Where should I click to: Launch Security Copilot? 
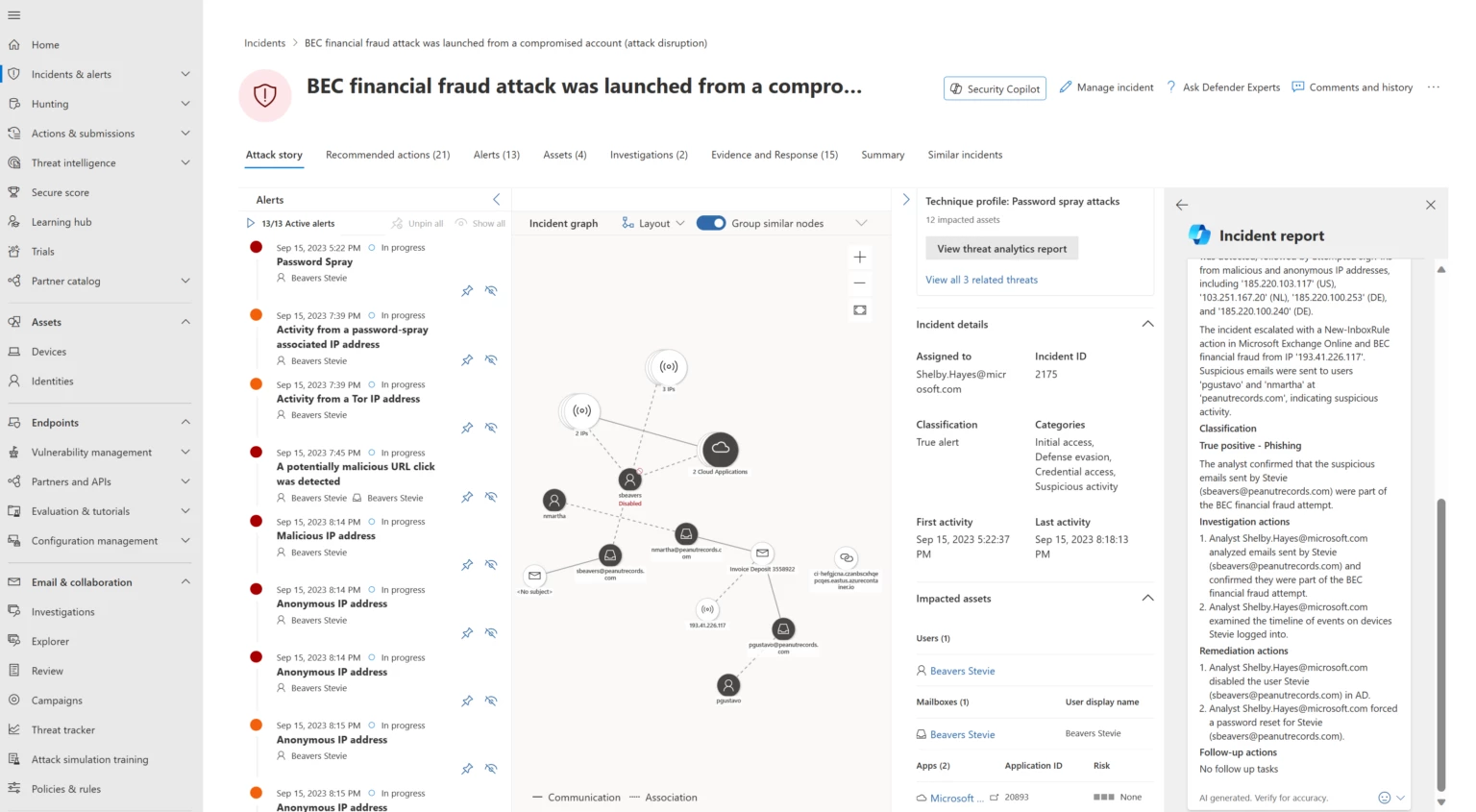pyautogui.click(x=996, y=88)
